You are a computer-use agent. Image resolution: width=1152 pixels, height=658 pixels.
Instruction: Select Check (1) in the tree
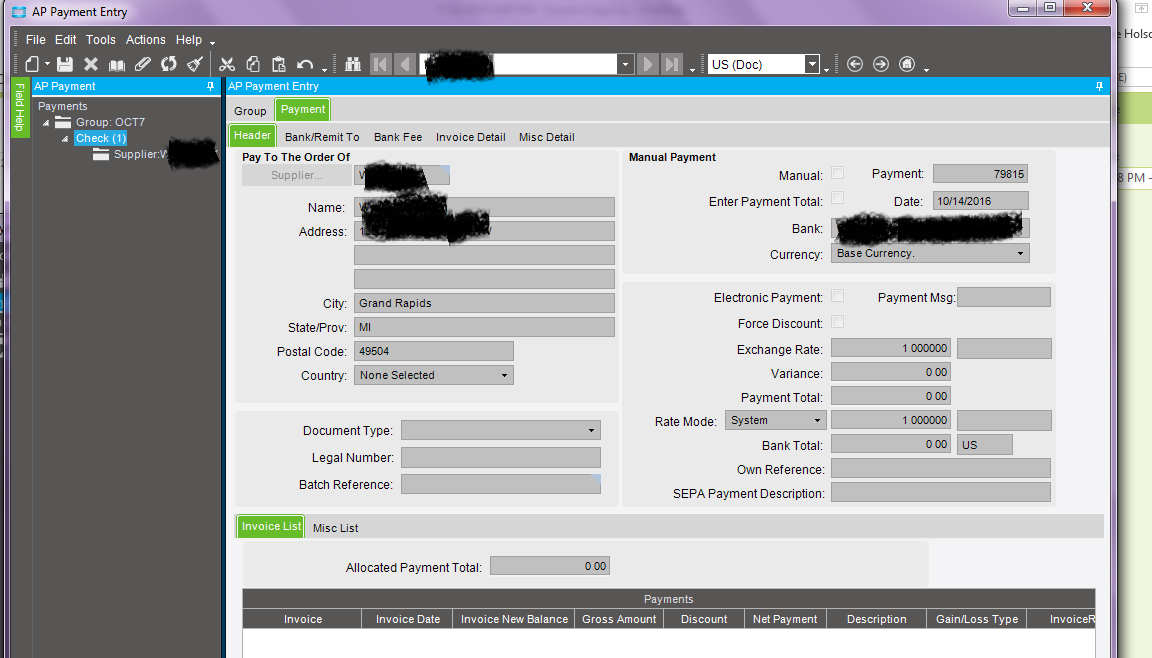(x=101, y=138)
